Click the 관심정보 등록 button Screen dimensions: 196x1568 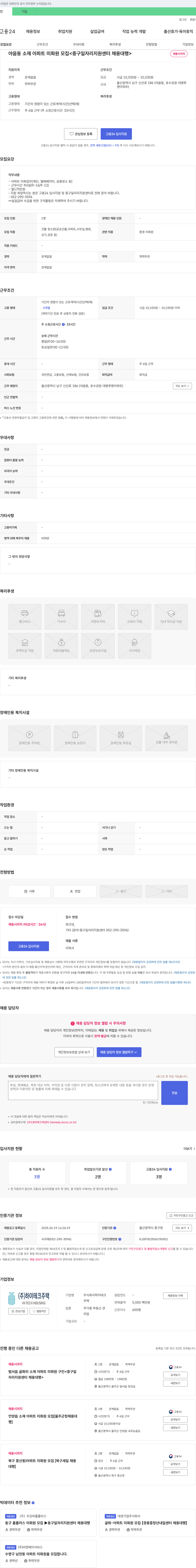coord(80,134)
